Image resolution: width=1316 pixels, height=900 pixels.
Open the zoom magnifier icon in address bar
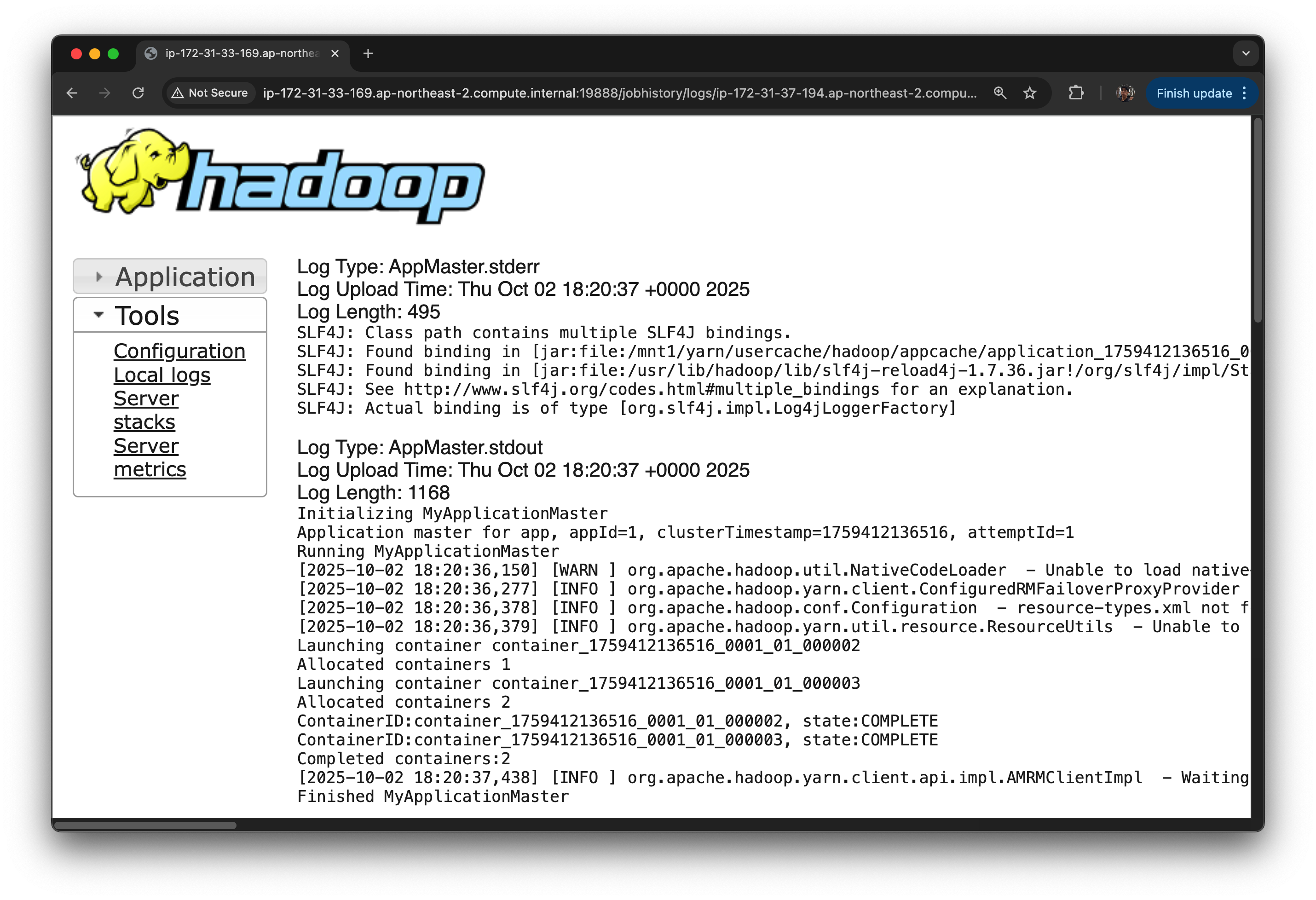point(999,93)
